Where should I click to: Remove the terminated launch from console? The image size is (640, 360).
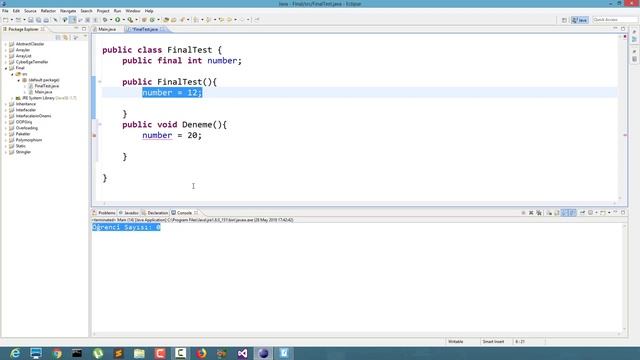[x=531, y=213]
